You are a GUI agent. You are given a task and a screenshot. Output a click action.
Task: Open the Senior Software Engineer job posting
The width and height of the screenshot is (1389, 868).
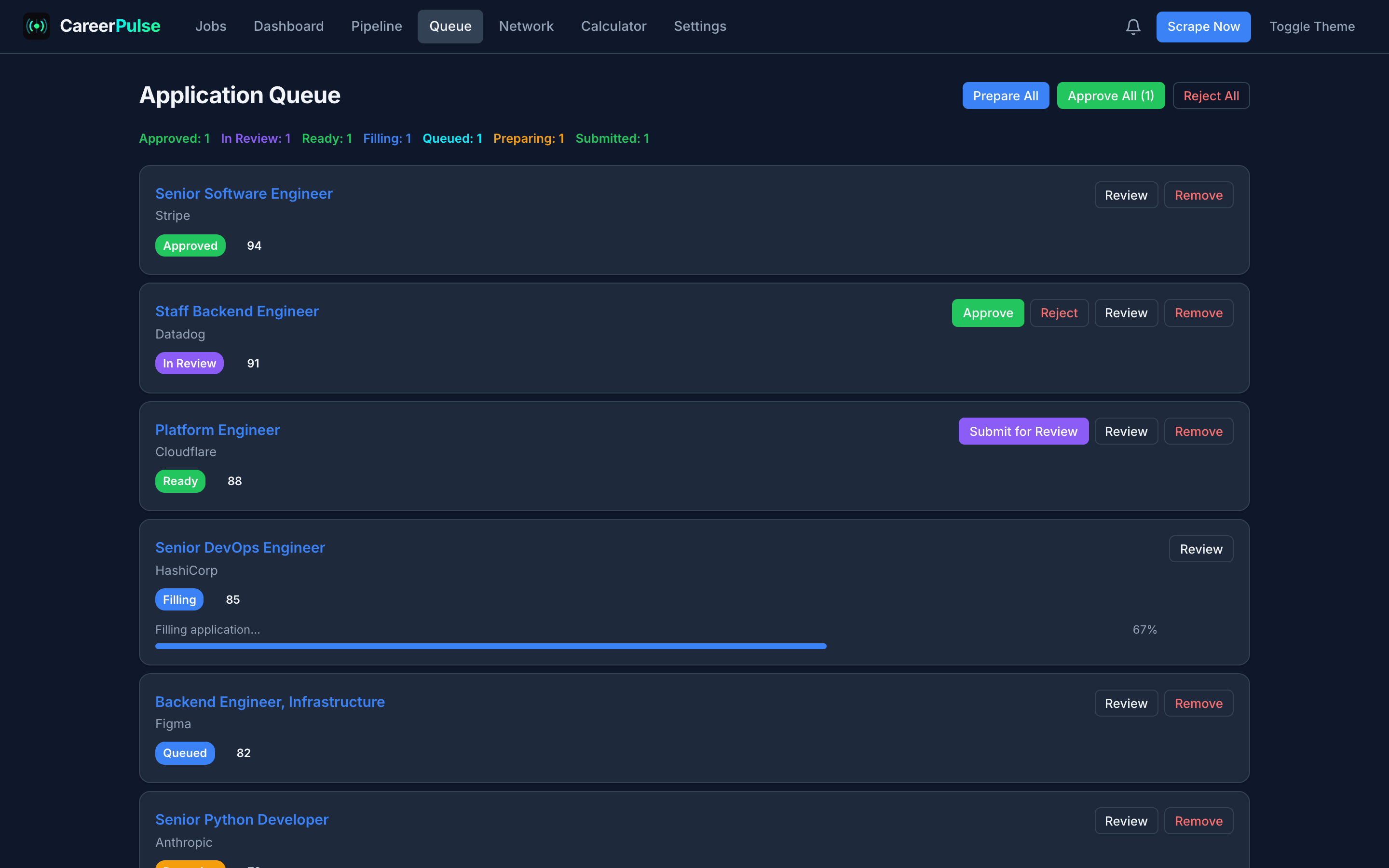244,193
